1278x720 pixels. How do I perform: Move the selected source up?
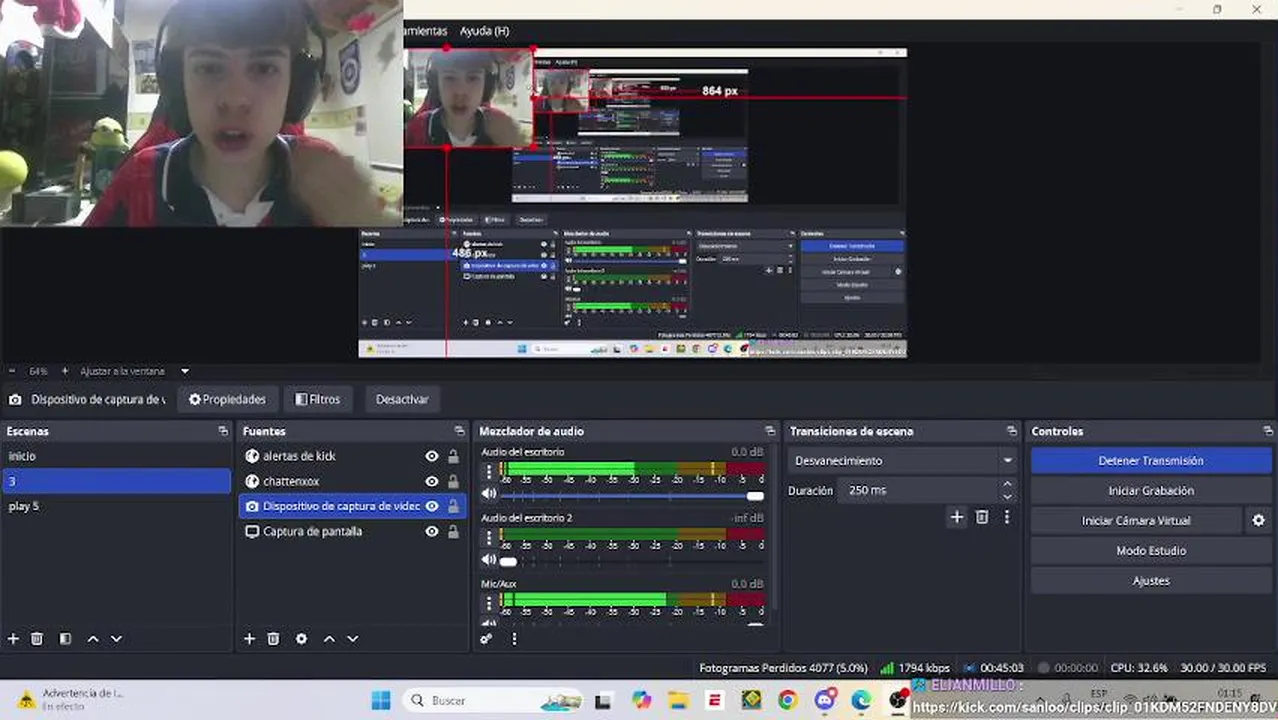(329, 638)
